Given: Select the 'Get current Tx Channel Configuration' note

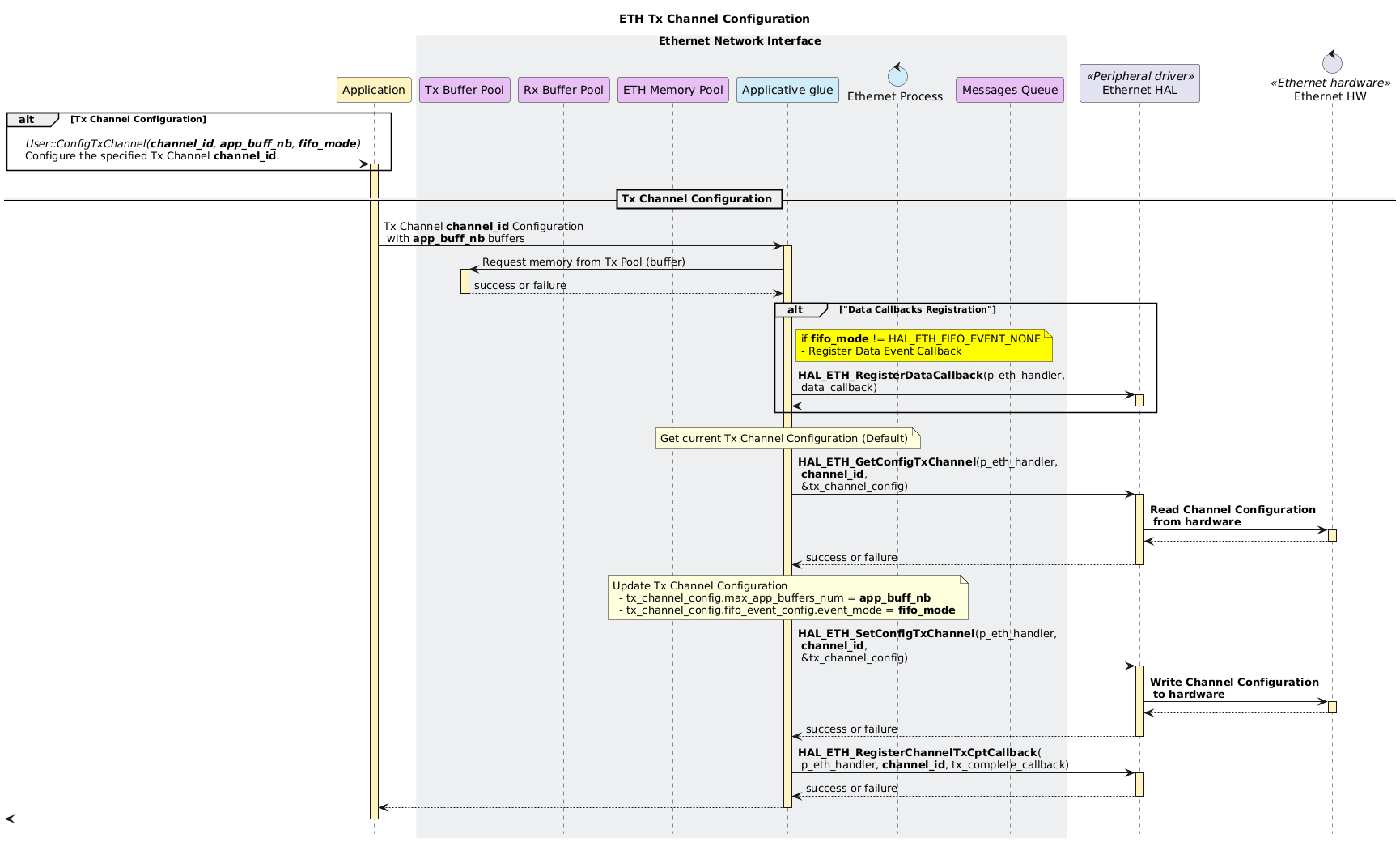Looking at the screenshot, I should [787, 438].
